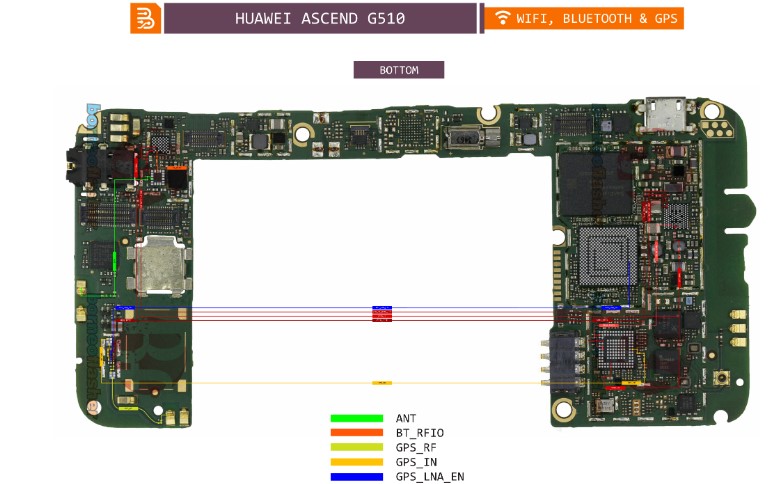Click the orange logo icon beside the title
784x484 pixels.
pos(145,18)
